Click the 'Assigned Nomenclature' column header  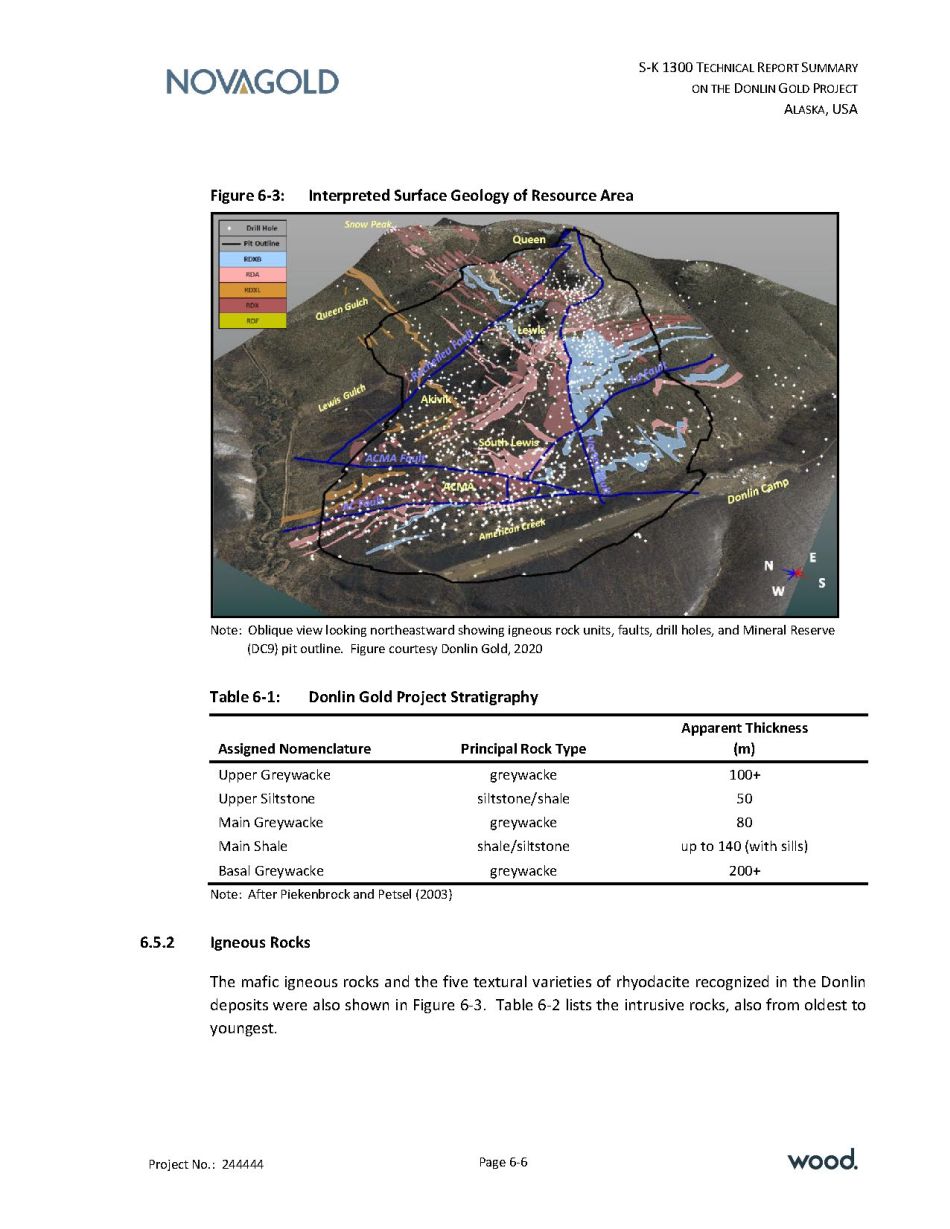[x=294, y=749]
